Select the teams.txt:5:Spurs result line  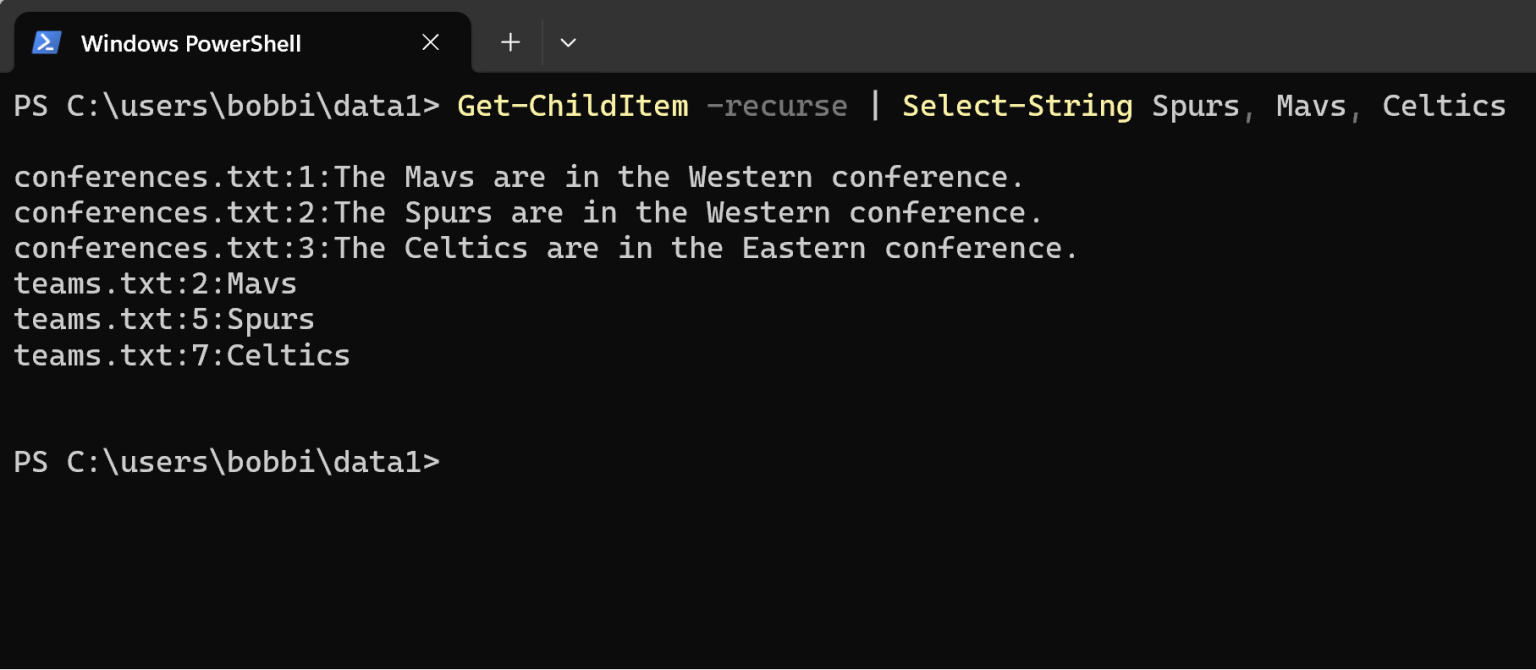163,318
